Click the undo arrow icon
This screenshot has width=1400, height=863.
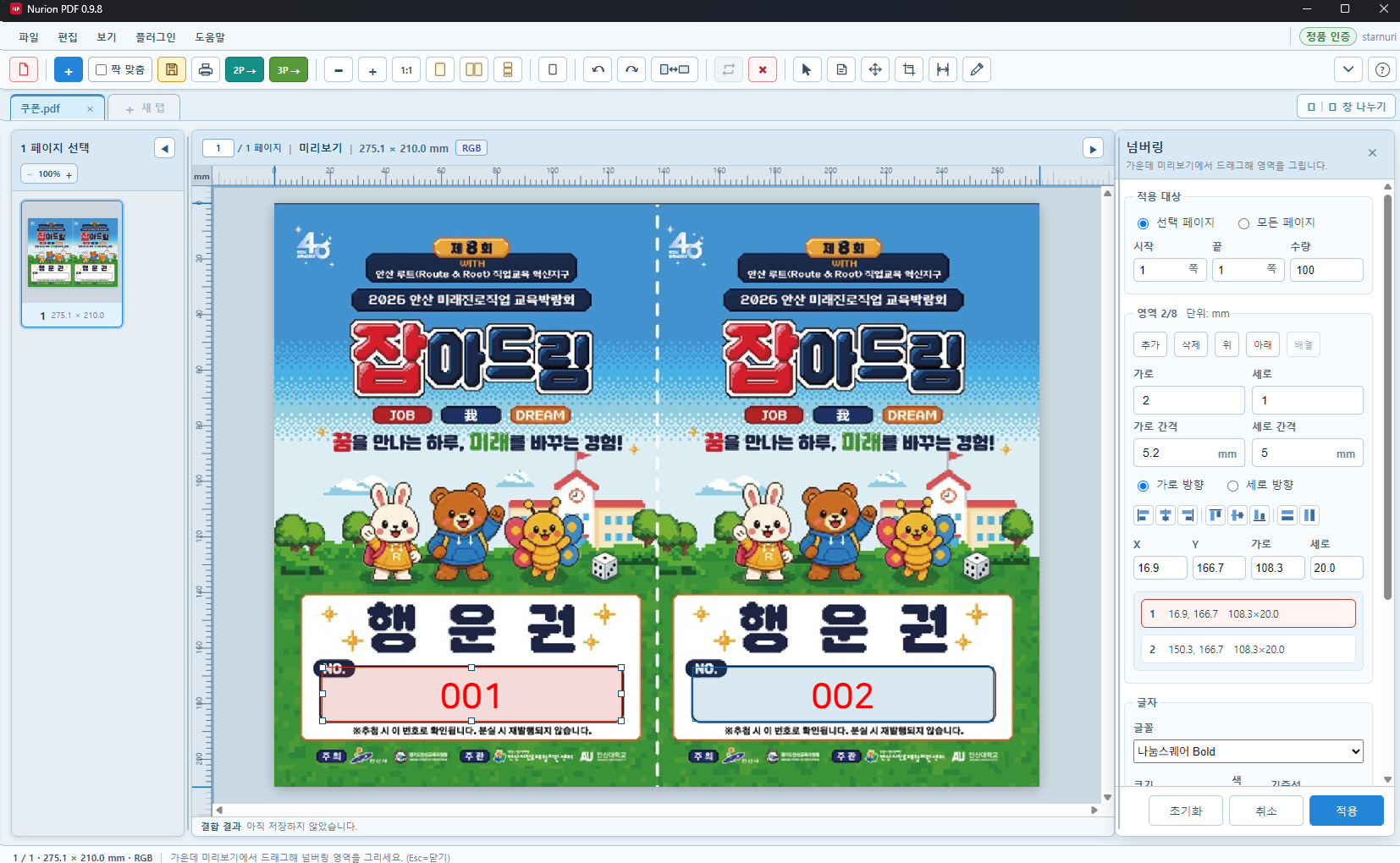pyautogui.click(x=598, y=69)
